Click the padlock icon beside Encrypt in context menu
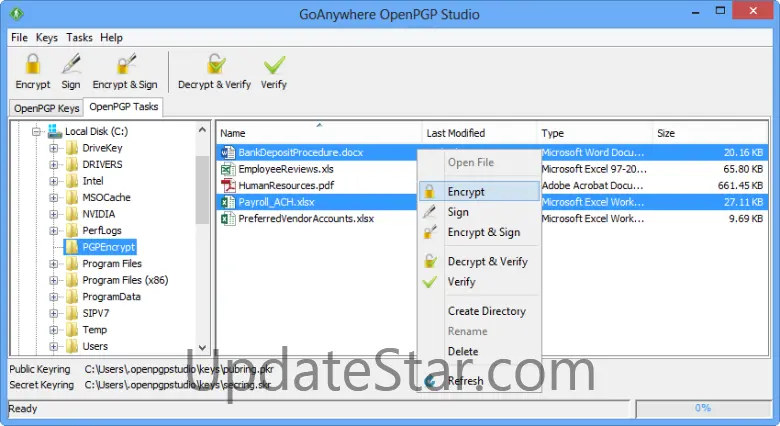 click(429, 191)
